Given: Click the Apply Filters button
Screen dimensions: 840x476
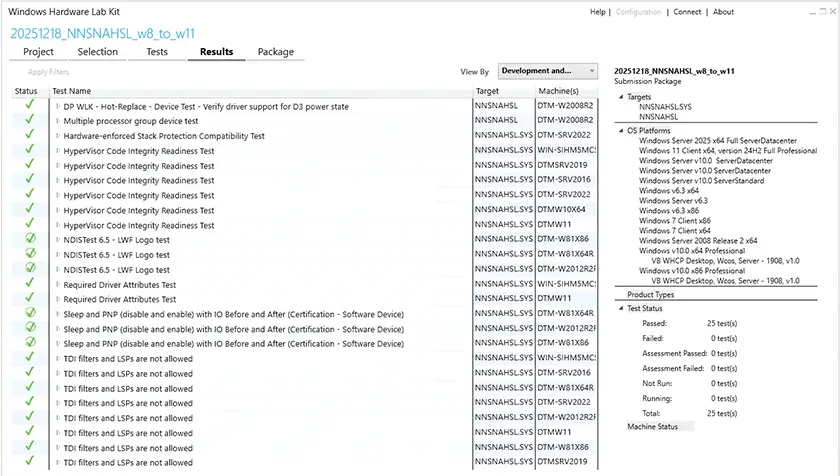Looking at the screenshot, I should pos(48,72).
